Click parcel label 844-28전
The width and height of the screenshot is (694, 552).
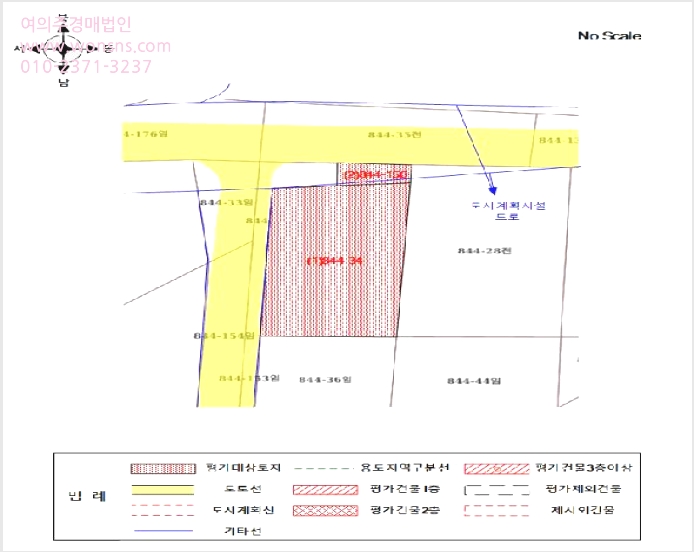coord(485,251)
